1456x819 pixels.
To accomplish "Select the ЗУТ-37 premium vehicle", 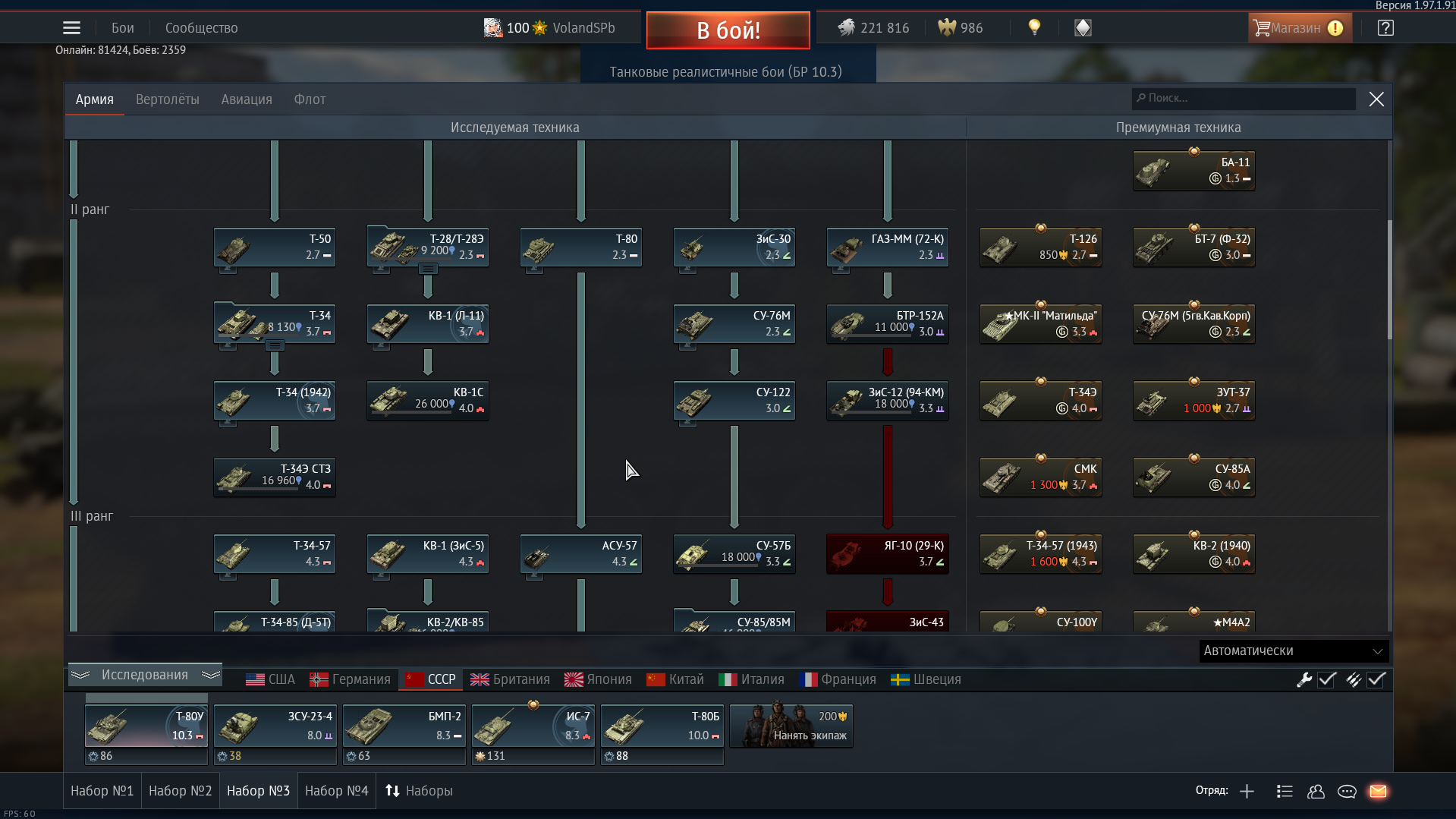I will (1194, 400).
